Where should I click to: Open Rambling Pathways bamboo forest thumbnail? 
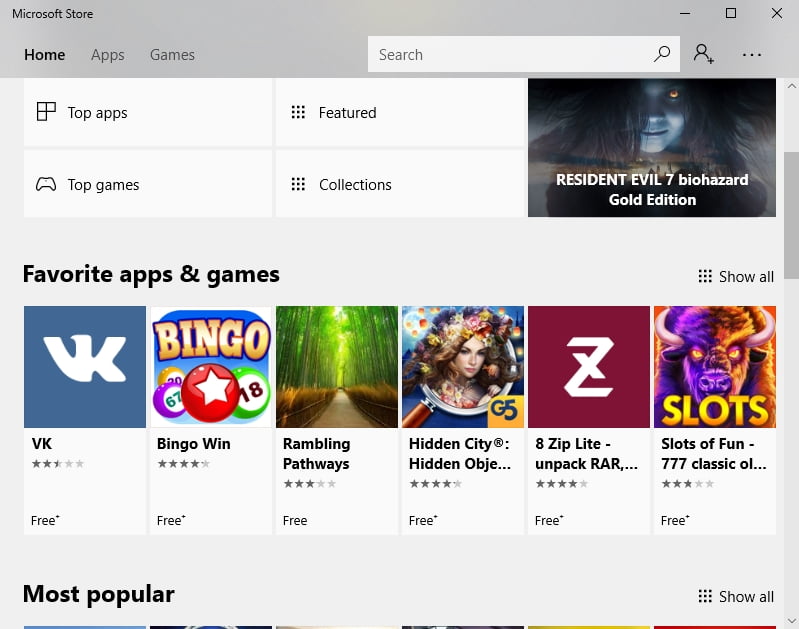337,366
